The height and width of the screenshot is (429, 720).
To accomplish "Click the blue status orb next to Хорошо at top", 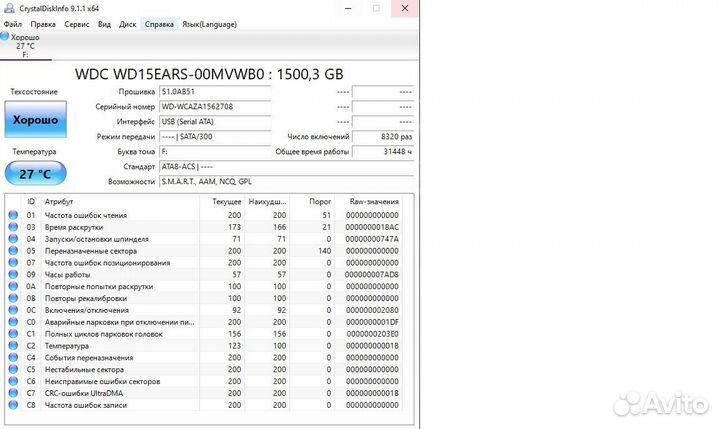I will [x=5, y=36].
